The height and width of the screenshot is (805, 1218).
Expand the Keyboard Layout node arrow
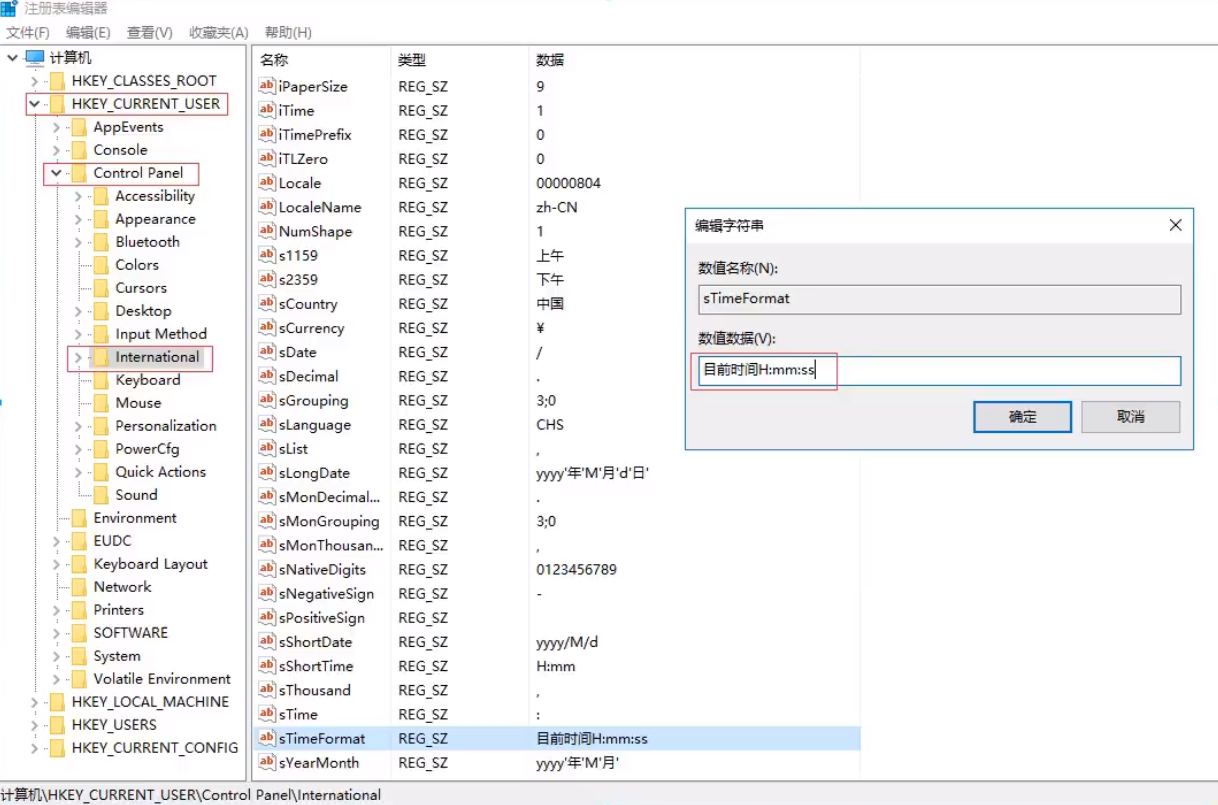click(x=57, y=564)
